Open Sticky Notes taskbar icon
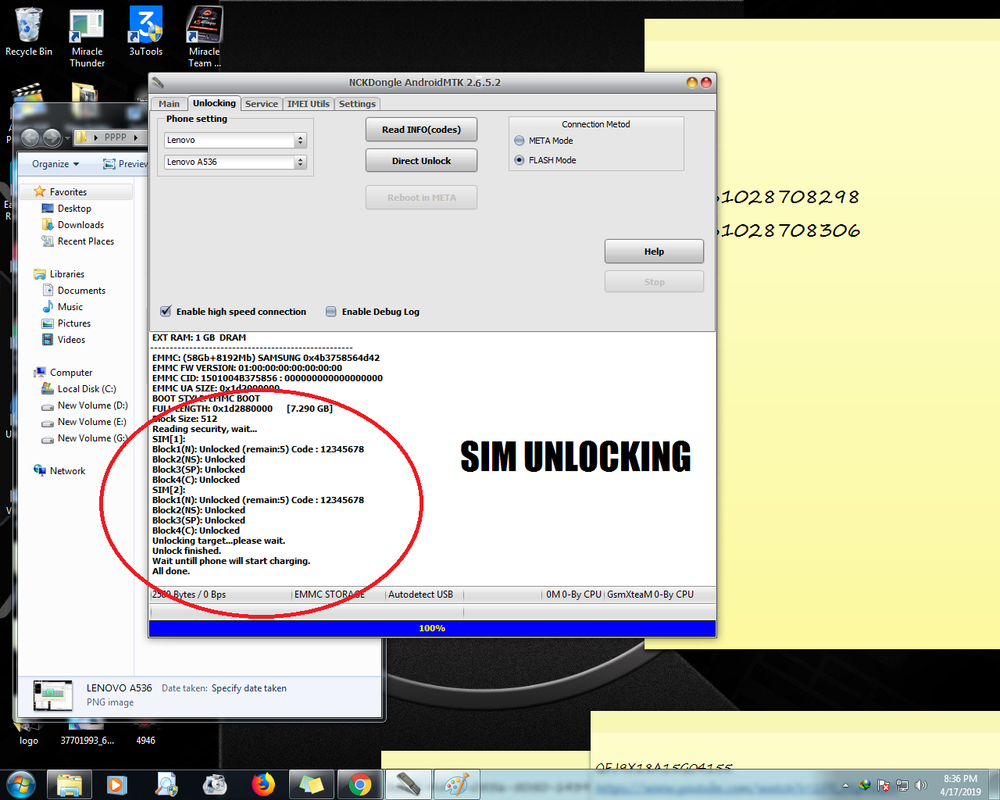This screenshot has height=800, width=1000. point(311,784)
